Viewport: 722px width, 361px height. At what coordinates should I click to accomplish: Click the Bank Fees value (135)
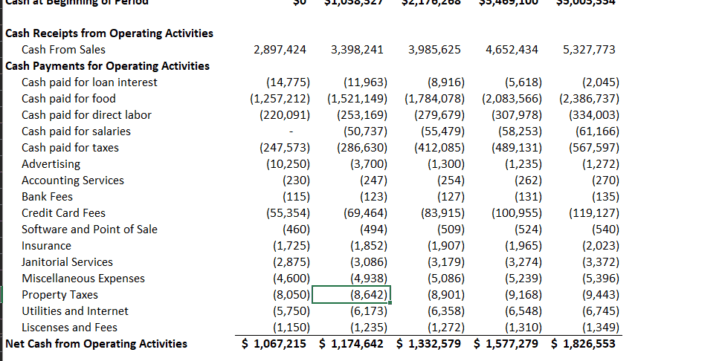tap(606, 197)
